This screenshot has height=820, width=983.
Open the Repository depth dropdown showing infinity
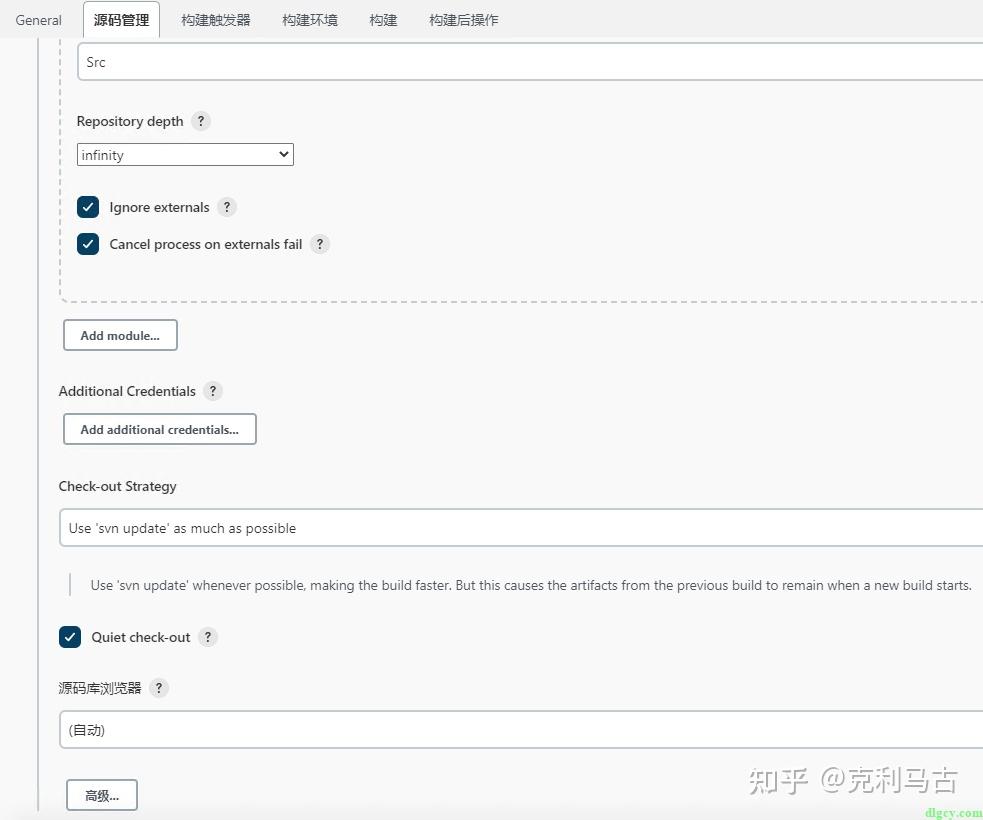[x=184, y=154]
